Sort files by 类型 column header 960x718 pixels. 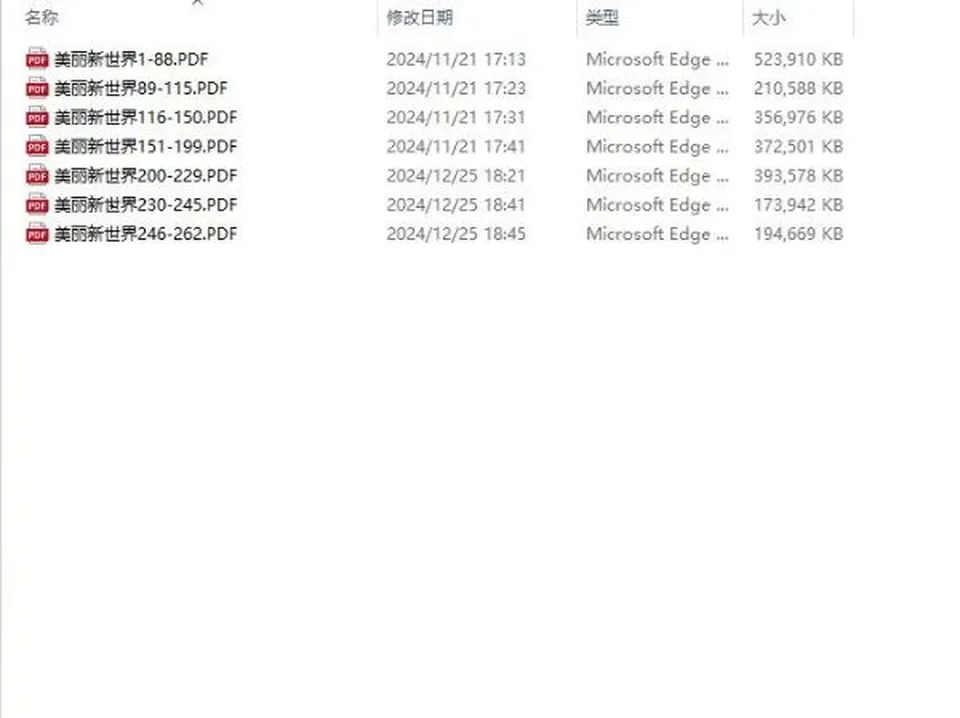coord(602,18)
